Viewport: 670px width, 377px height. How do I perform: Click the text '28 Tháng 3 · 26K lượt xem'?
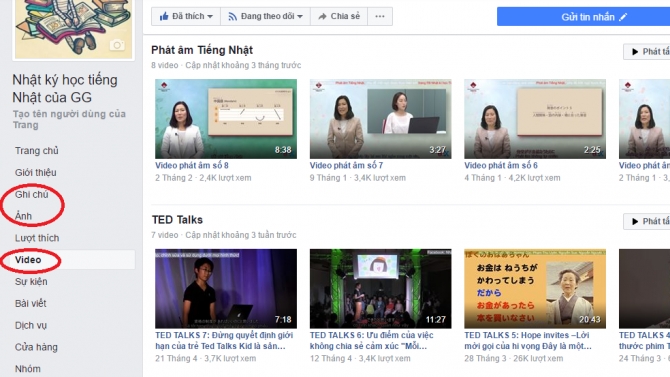[514, 359]
